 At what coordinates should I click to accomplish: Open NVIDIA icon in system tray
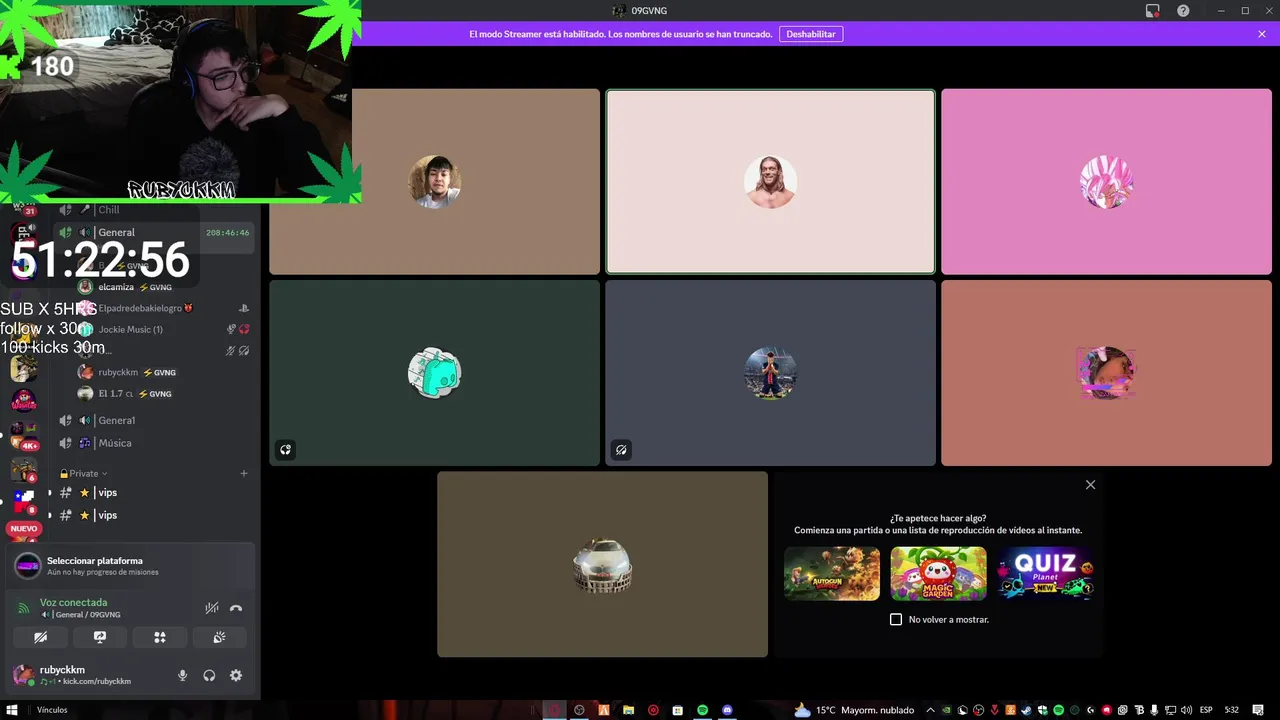946,710
